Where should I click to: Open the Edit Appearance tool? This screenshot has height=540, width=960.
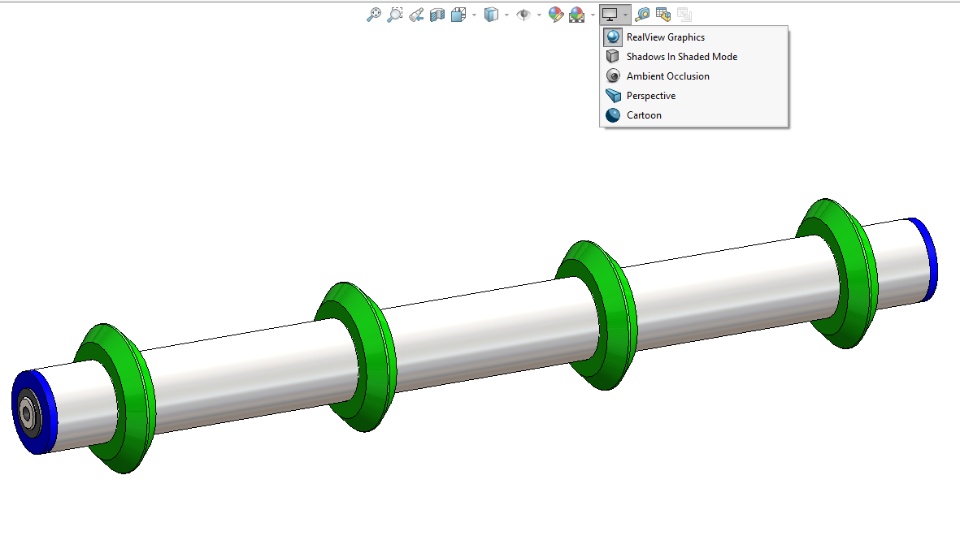tap(555, 15)
